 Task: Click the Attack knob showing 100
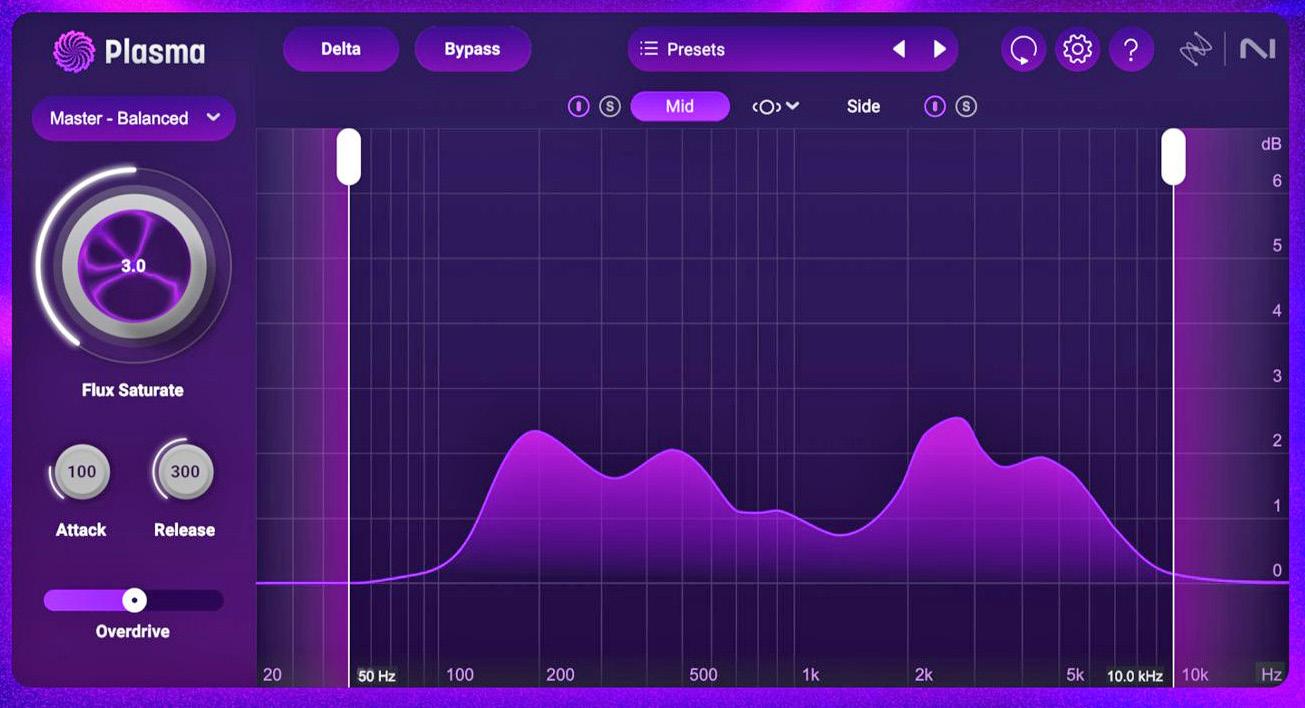82,472
